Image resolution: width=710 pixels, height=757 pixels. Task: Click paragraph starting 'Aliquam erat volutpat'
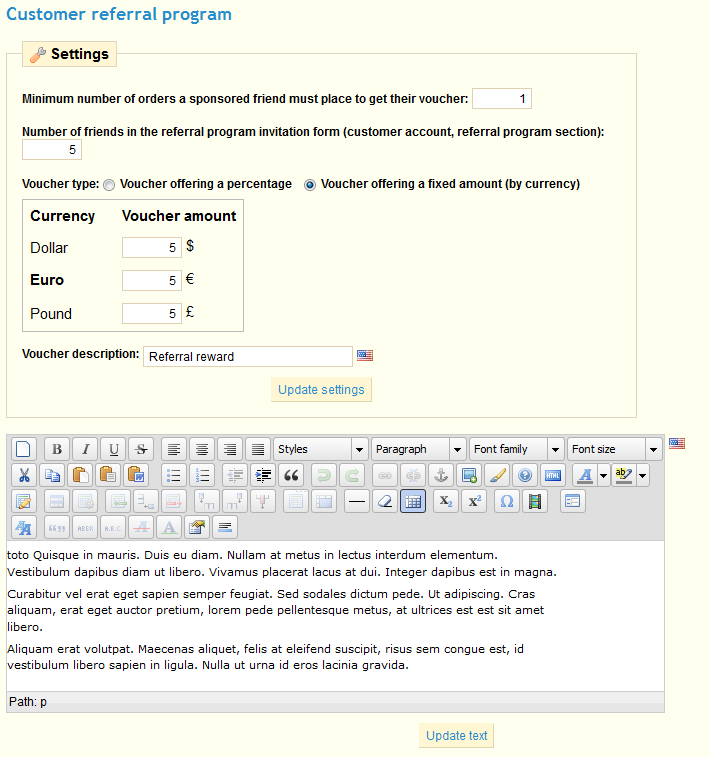[x=265, y=657]
